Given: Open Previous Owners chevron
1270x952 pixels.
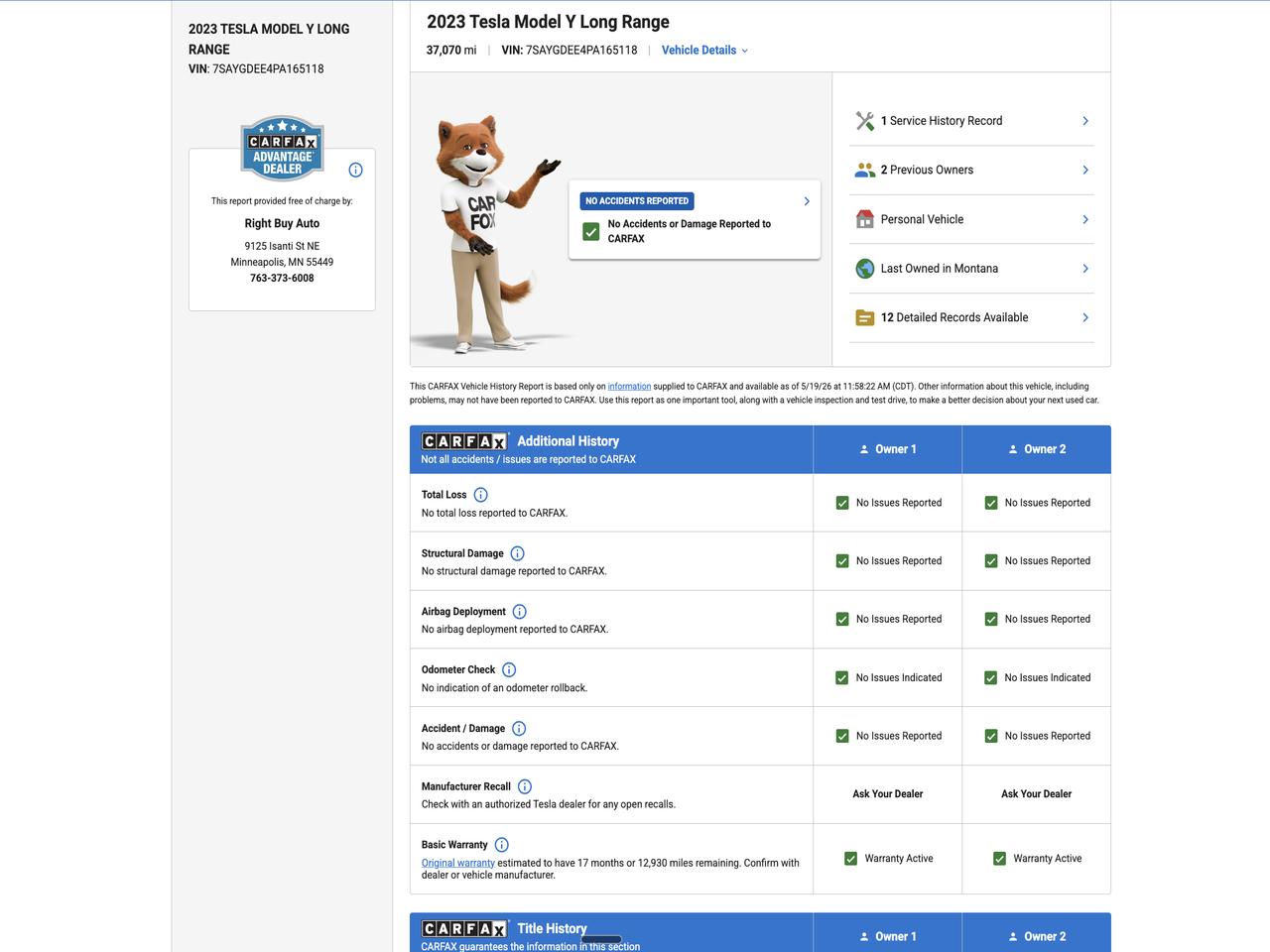Looking at the screenshot, I should [1085, 170].
